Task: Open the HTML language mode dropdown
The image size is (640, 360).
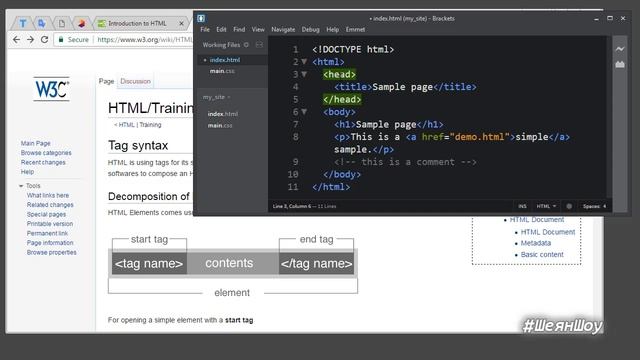Action: [x=546, y=206]
